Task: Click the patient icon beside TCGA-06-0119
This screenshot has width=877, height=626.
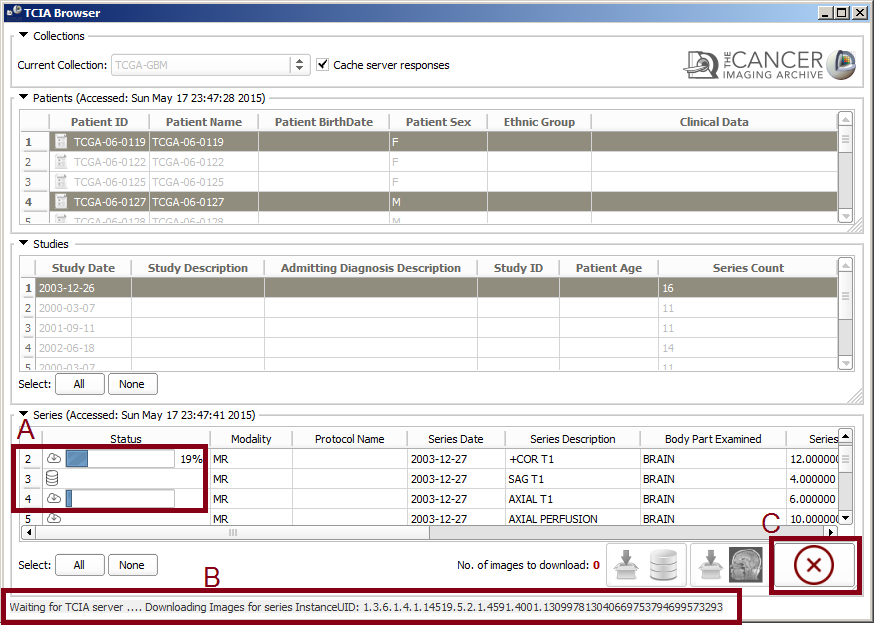Action: click(x=61, y=142)
